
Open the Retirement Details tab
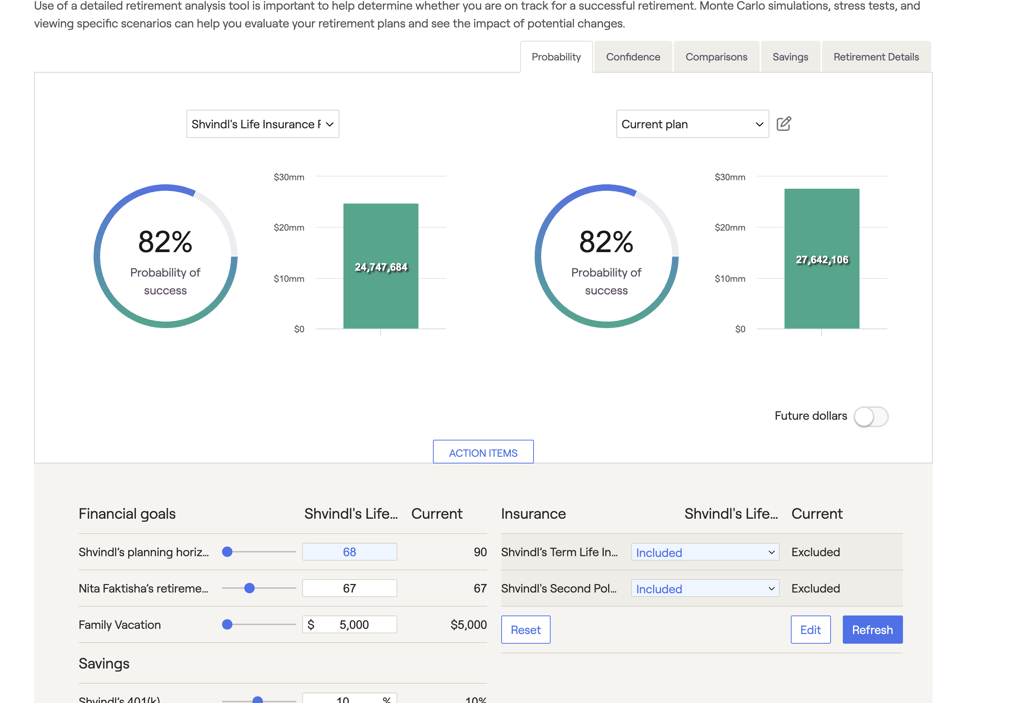876,57
